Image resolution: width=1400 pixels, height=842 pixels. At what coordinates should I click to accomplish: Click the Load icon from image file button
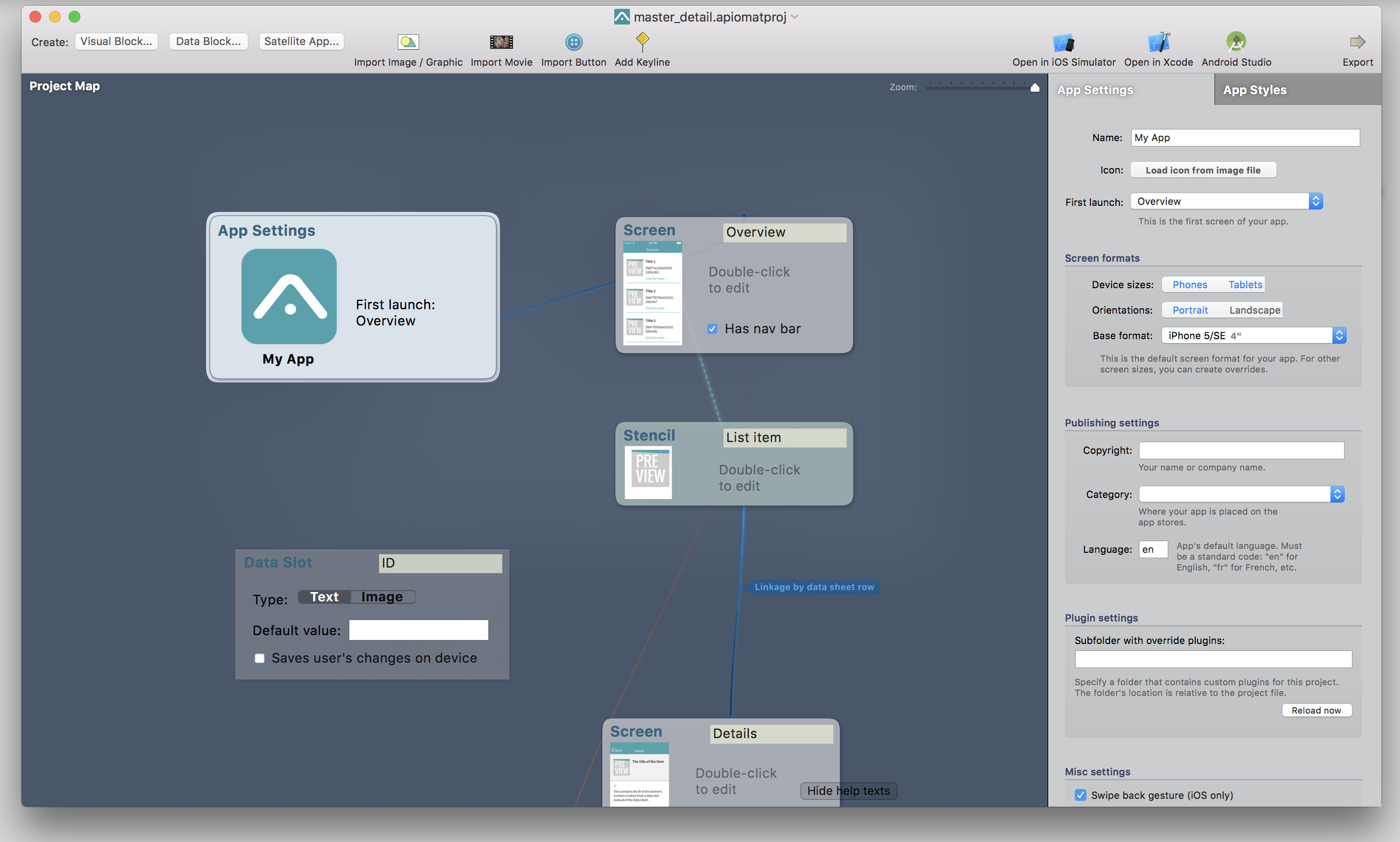pyautogui.click(x=1200, y=169)
